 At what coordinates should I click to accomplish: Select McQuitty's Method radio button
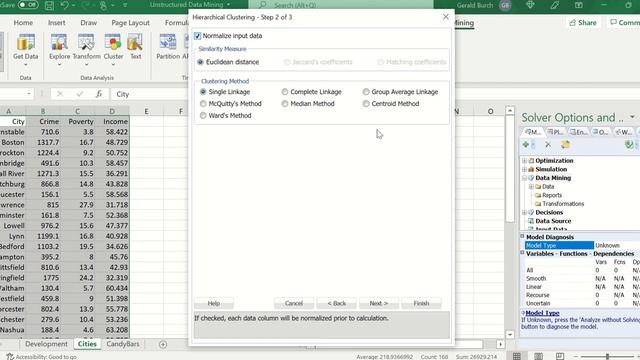[203, 104]
